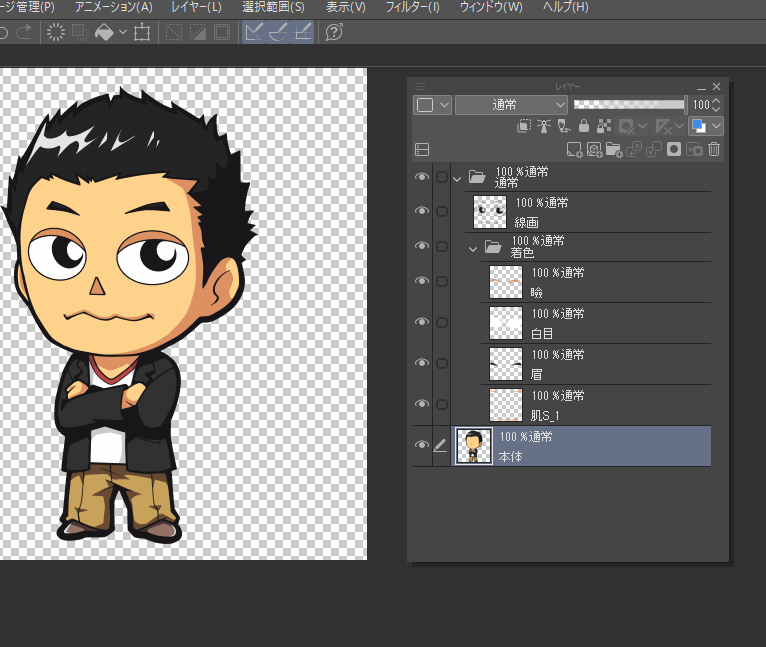The width and height of the screenshot is (766, 647).
Task: Open the blend mode 通常 dropdown
Action: pyautogui.click(x=511, y=104)
